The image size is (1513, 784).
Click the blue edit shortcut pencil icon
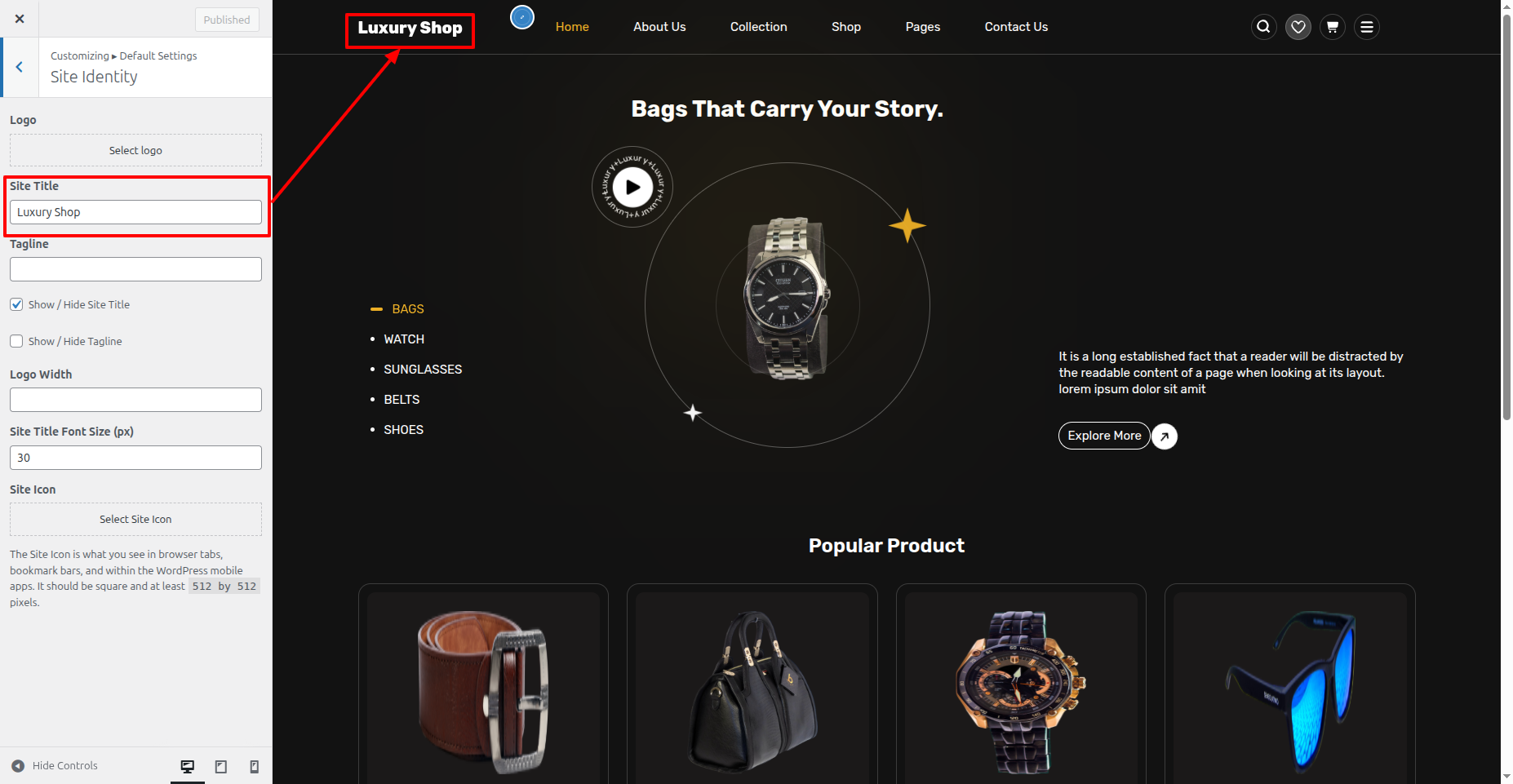click(522, 16)
